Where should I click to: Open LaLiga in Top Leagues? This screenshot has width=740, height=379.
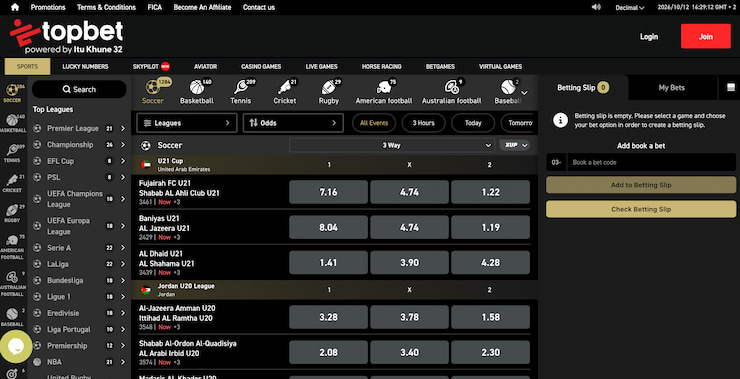[78, 264]
